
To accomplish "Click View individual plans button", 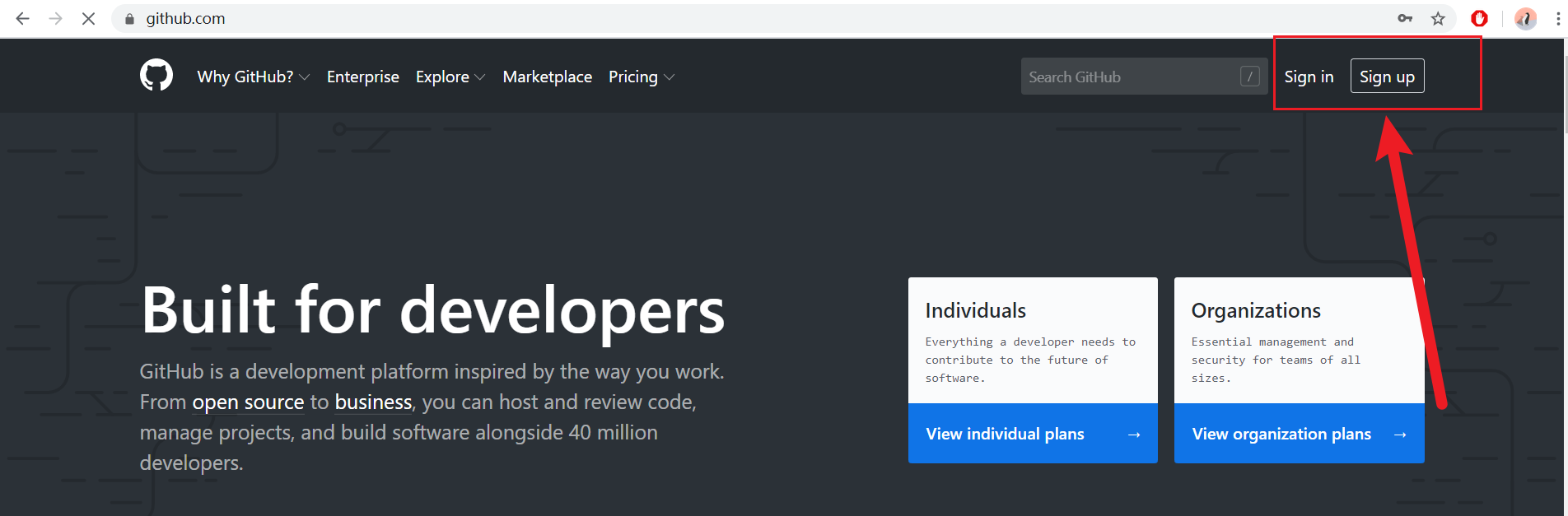I will [x=1033, y=434].
